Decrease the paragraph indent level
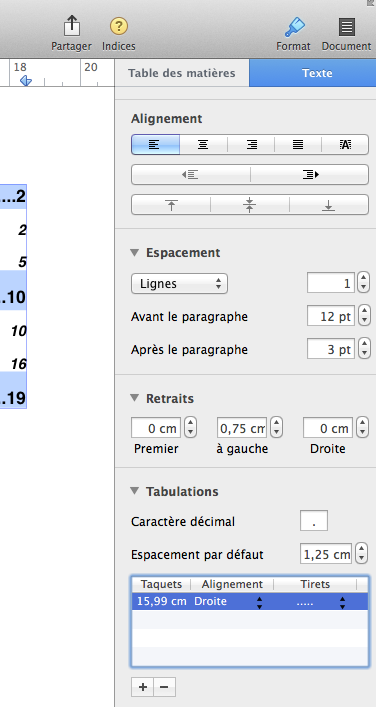The width and height of the screenshot is (376, 707). coord(191,174)
